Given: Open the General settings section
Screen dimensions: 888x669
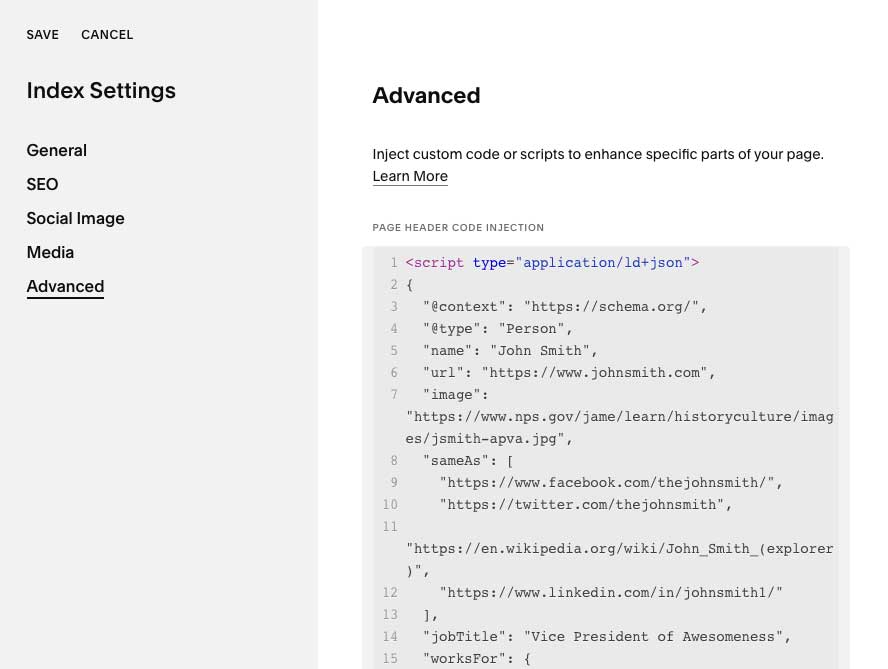Looking at the screenshot, I should click(x=56, y=151).
